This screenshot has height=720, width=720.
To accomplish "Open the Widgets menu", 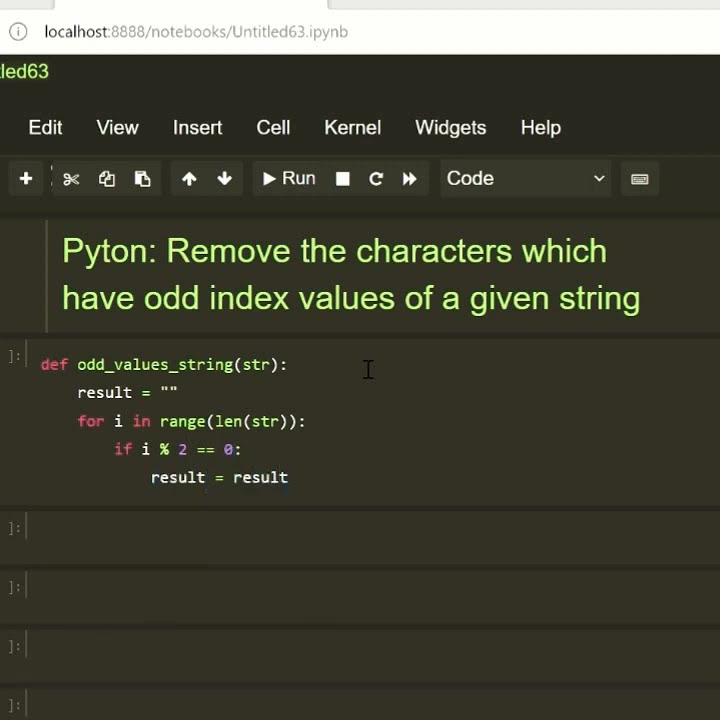I will click(450, 127).
